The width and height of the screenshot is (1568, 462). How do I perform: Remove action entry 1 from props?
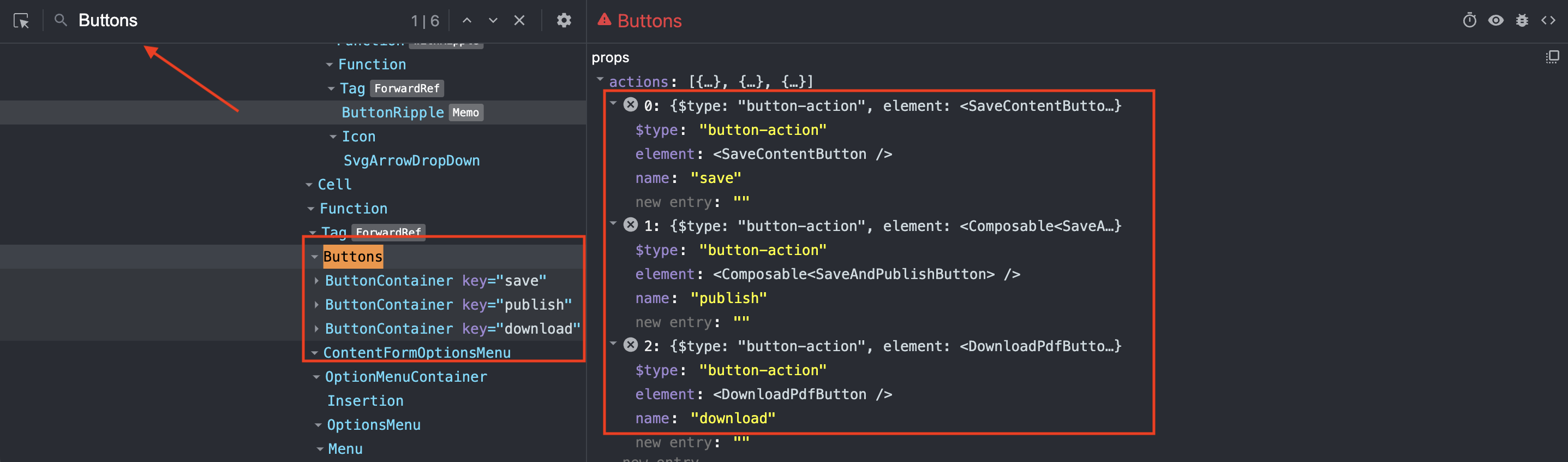[x=631, y=225]
